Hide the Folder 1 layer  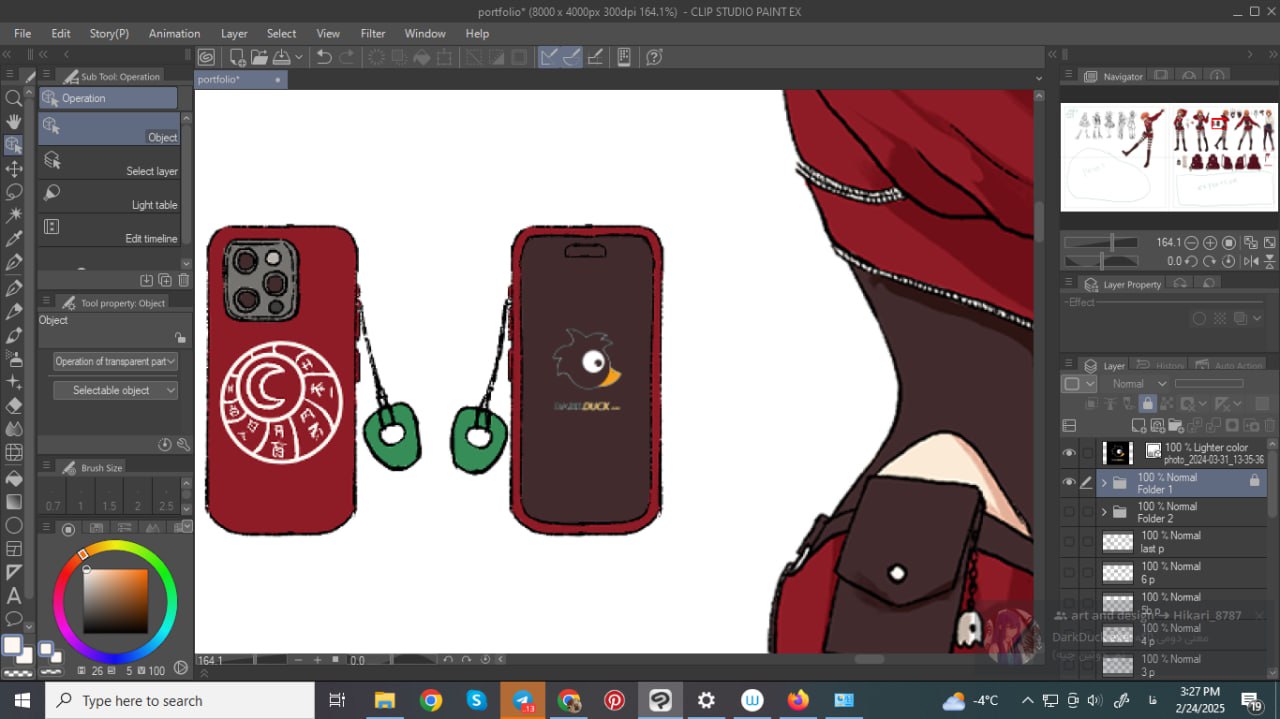pos(1069,483)
